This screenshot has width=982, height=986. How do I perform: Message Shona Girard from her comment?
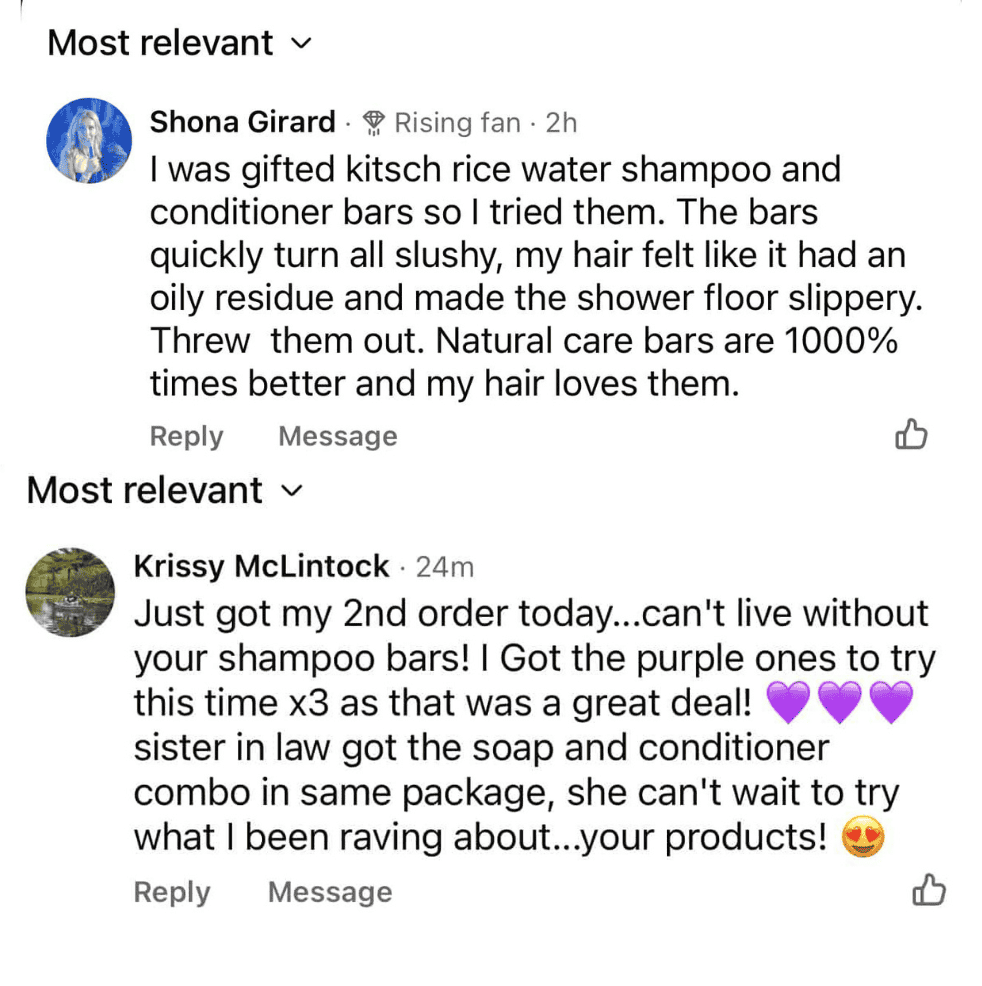(x=337, y=437)
